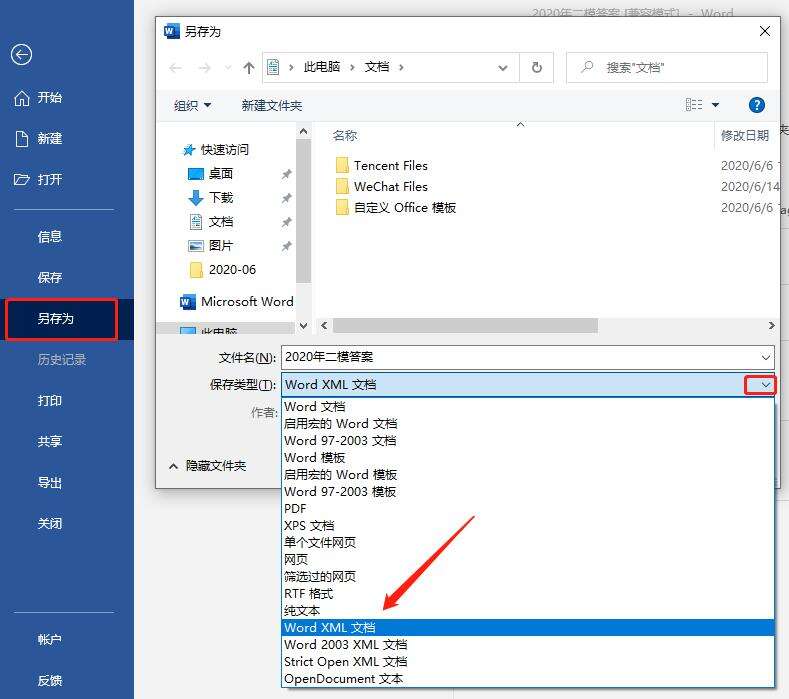Image resolution: width=789 pixels, height=699 pixels.
Task: Sort files by the 名称 column header
Action: [x=345, y=135]
